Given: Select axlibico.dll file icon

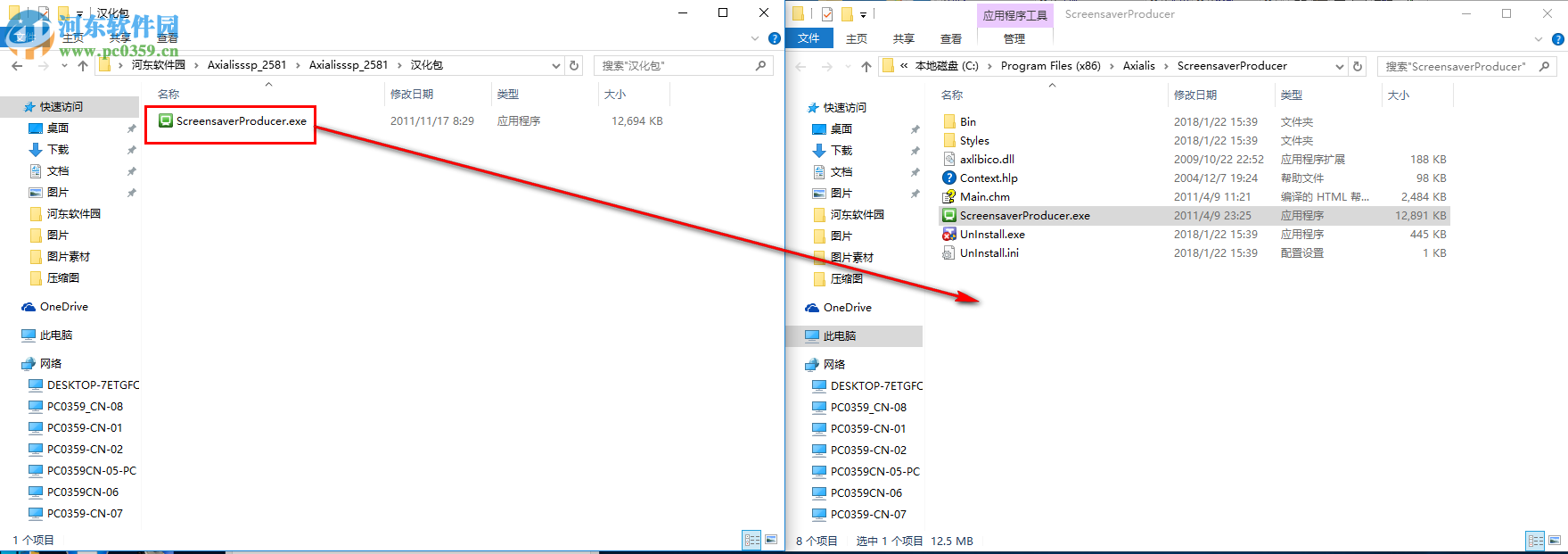Looking at the screenshot, I should [x=949, y=160].
